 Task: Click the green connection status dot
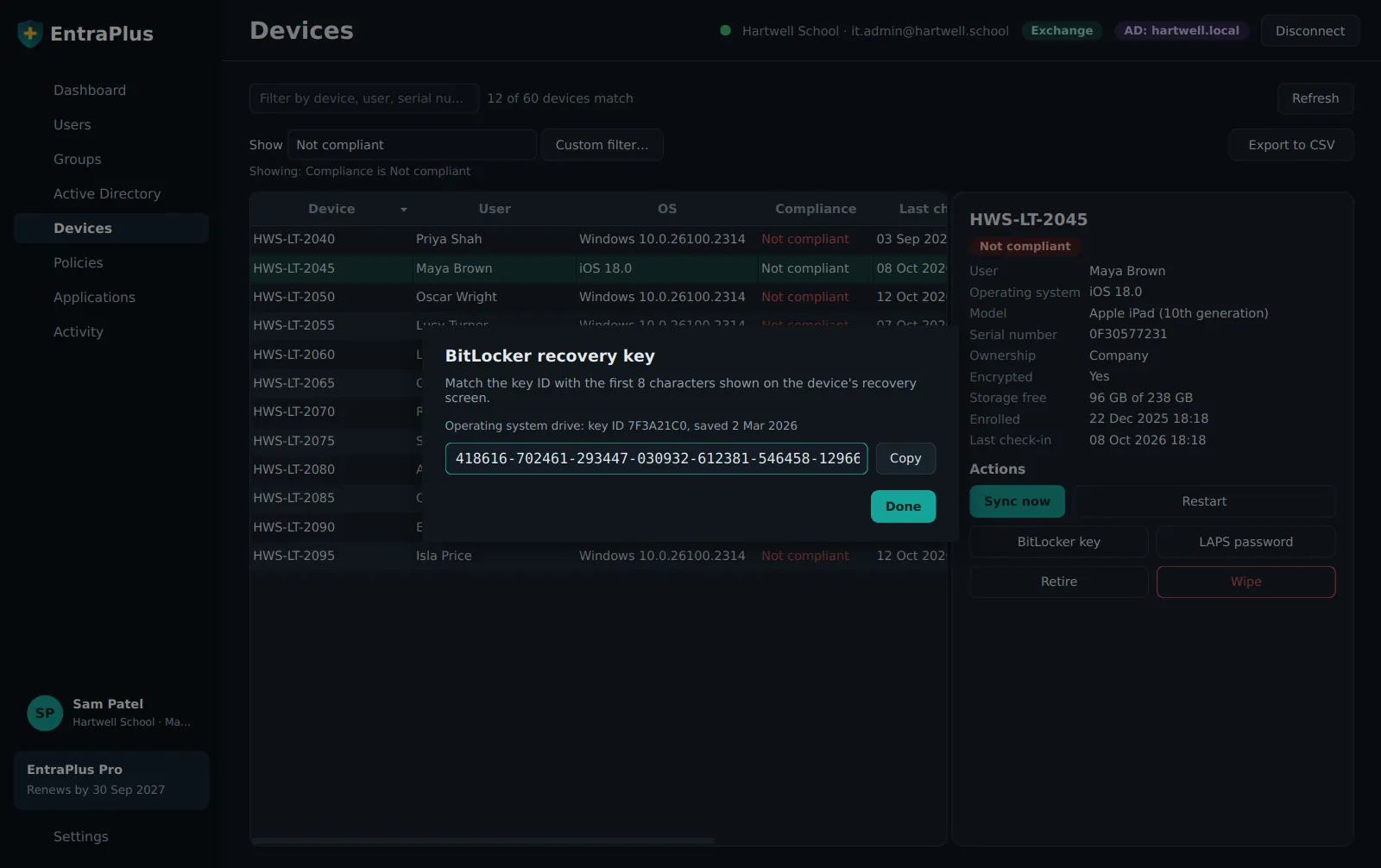click(x=725, y=30)
